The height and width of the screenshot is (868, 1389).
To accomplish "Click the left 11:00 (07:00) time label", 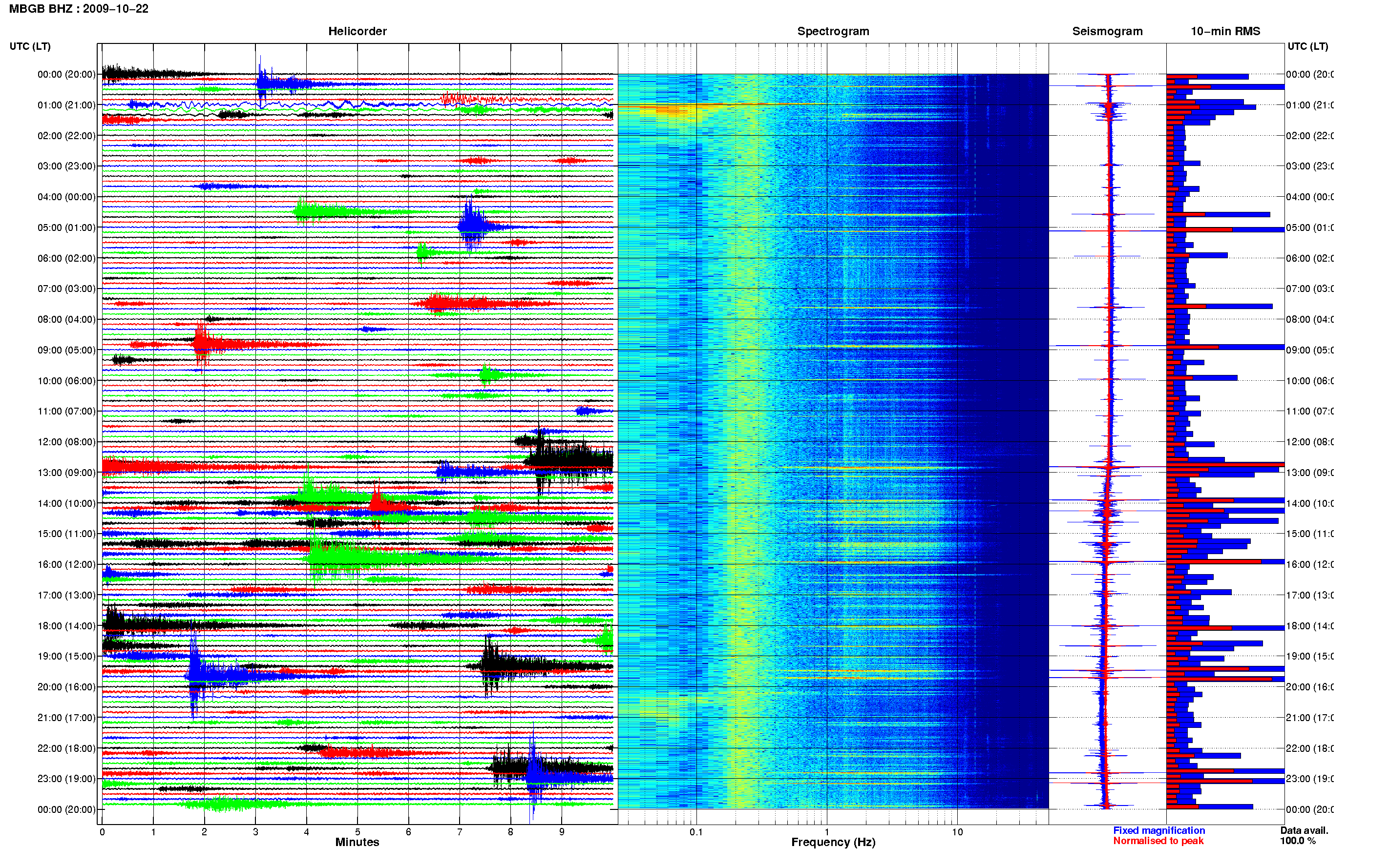I will click(66, 411).
